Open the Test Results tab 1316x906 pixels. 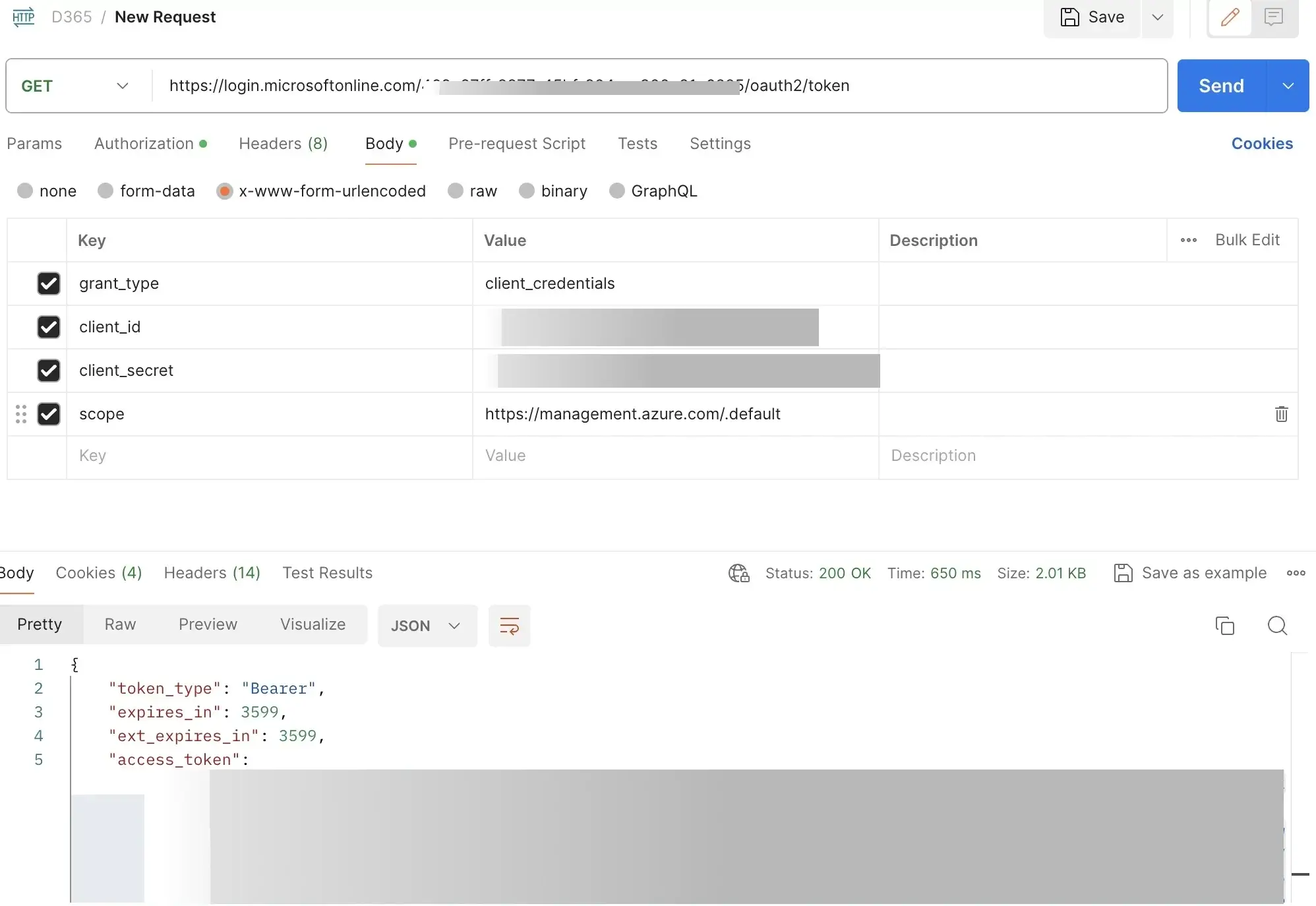click(x=328, y=573)
